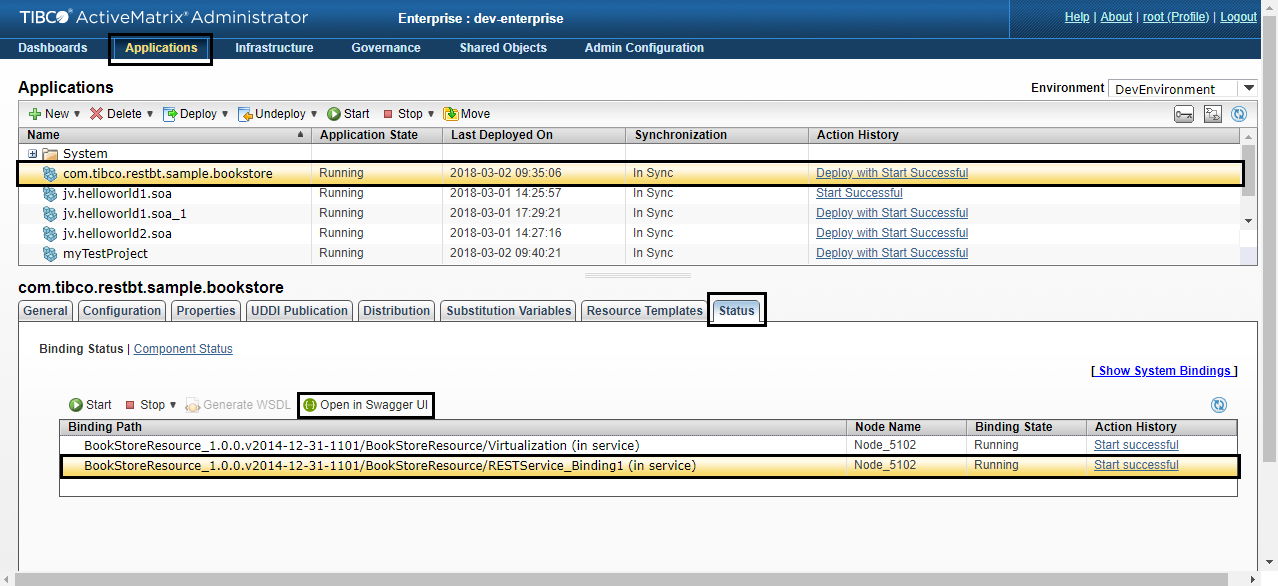Click the jv.helloworld2.soa application icon
Screen dimensions: 1278x586
50,233
